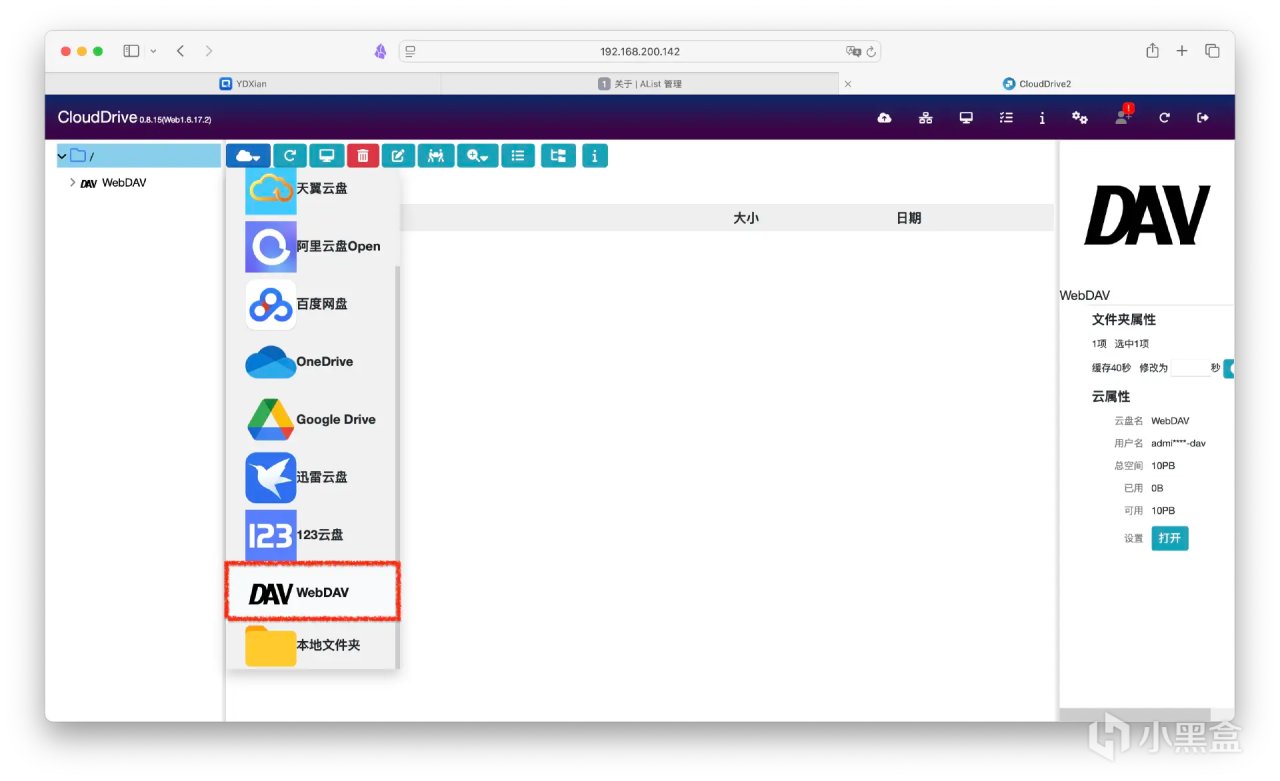The width and height of the screenshot is (1280, 781).
Task: Click the 大小 column header
Action: tap(746, 218)
